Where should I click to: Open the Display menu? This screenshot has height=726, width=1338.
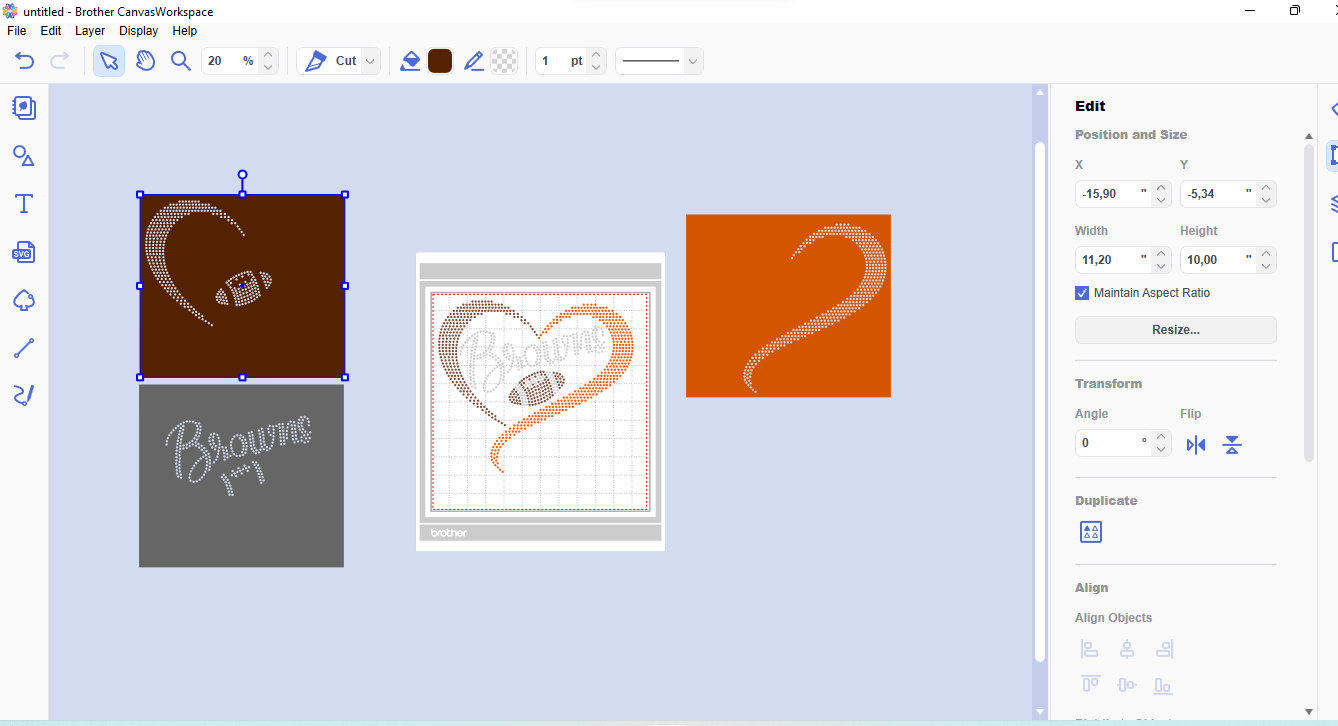click(139, 31)
